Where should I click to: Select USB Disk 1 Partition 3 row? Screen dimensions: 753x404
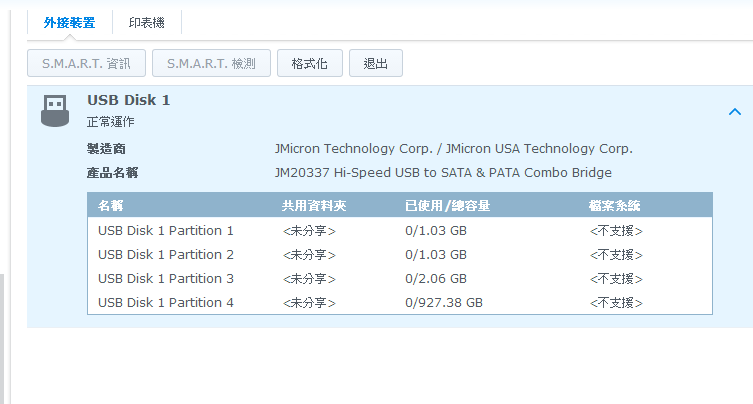click(400, 279)
